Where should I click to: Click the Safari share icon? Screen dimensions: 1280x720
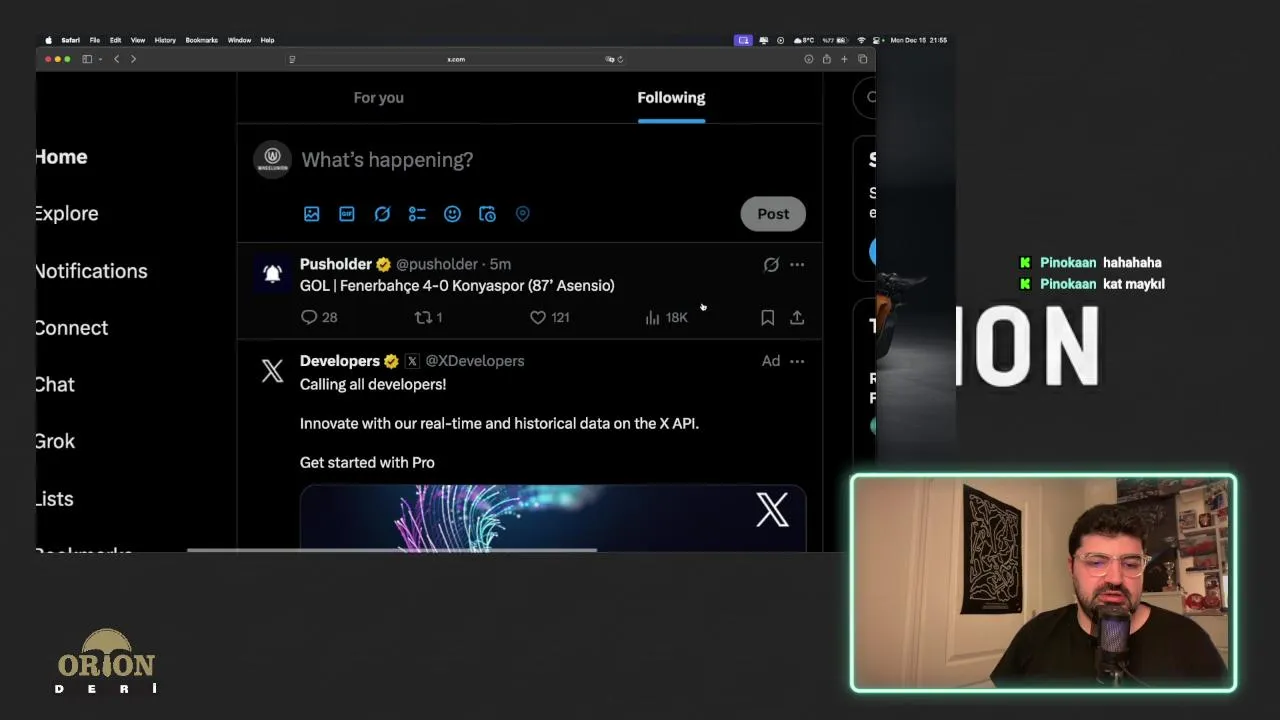point(826,59)
